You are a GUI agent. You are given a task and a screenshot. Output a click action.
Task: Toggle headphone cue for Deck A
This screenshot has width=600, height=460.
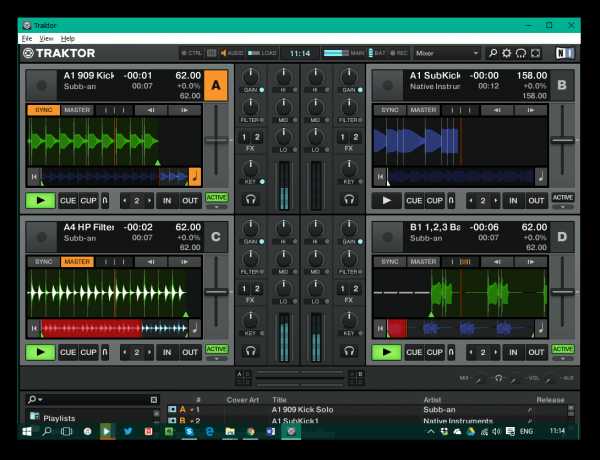(x=250, y=199)
